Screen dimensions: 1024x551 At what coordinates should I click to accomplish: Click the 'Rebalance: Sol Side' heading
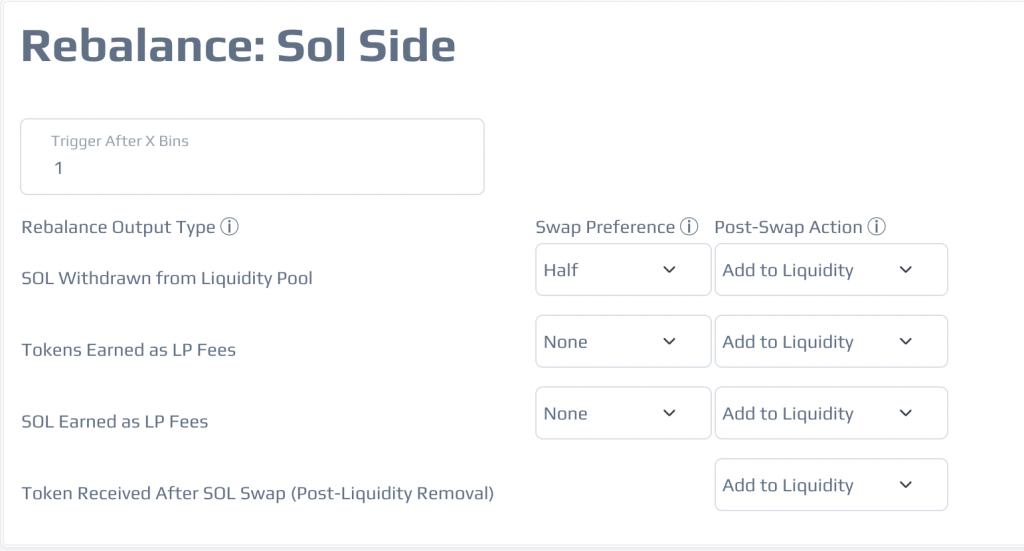pos(238,46)
